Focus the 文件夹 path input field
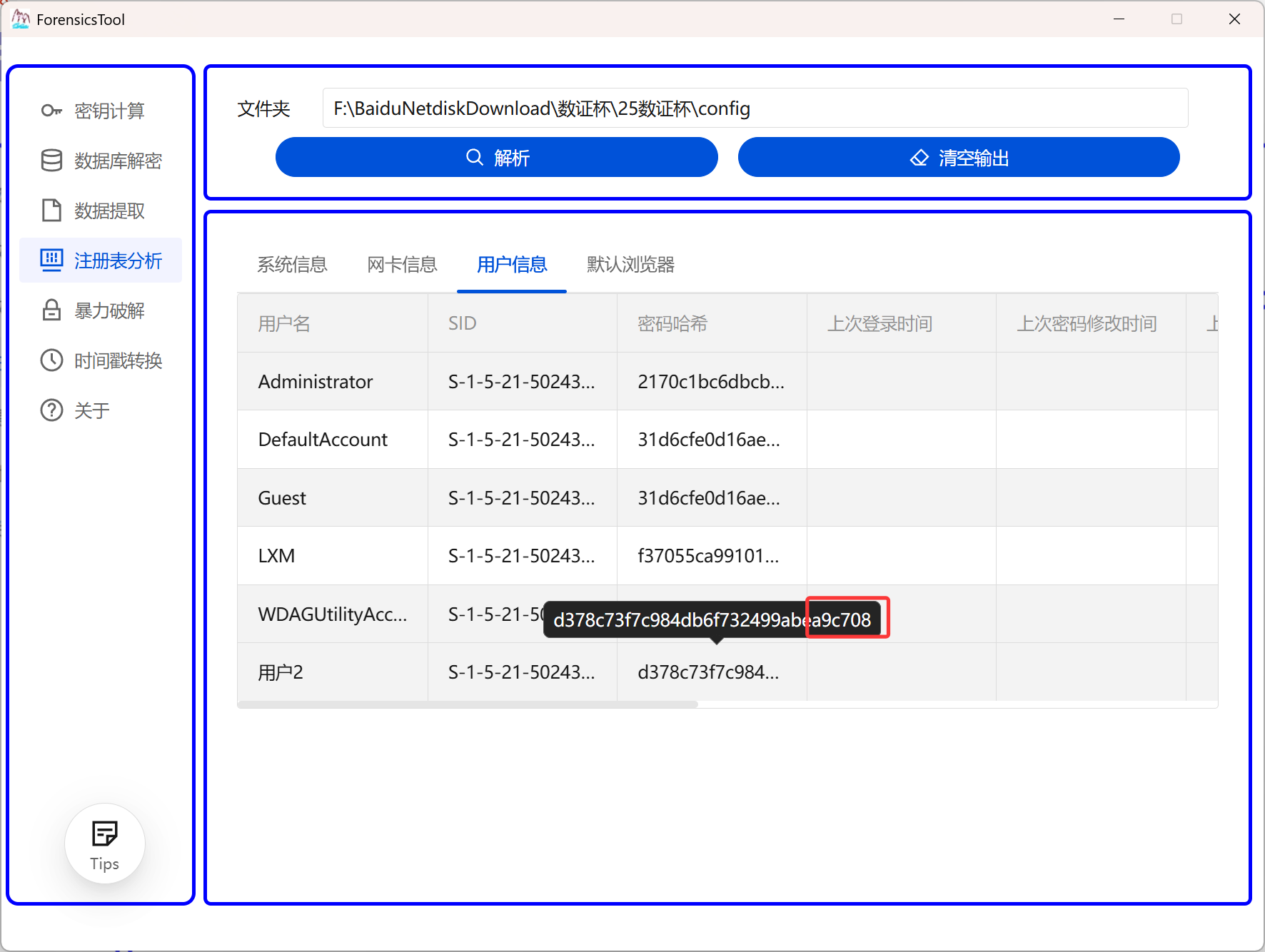 (755, 108)
